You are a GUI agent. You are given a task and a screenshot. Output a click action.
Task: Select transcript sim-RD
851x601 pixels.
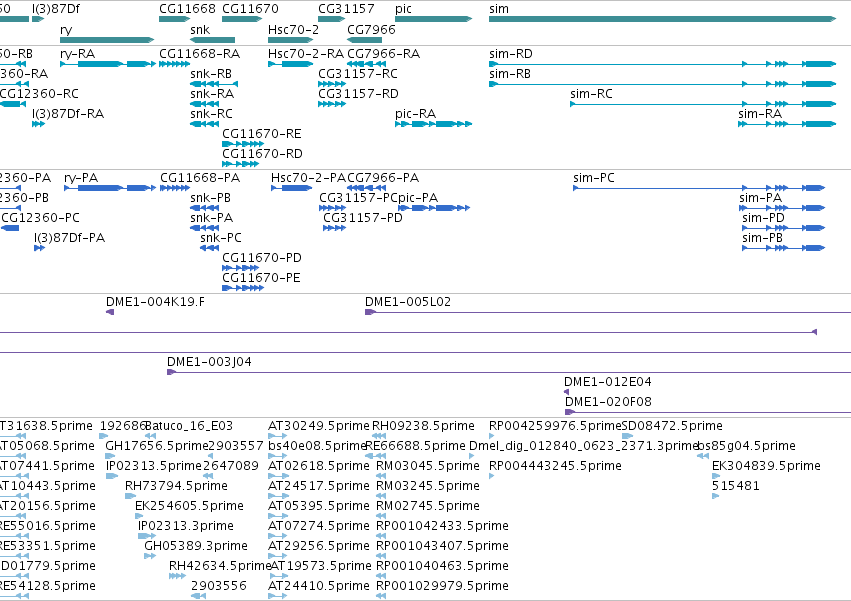(662, 64)
